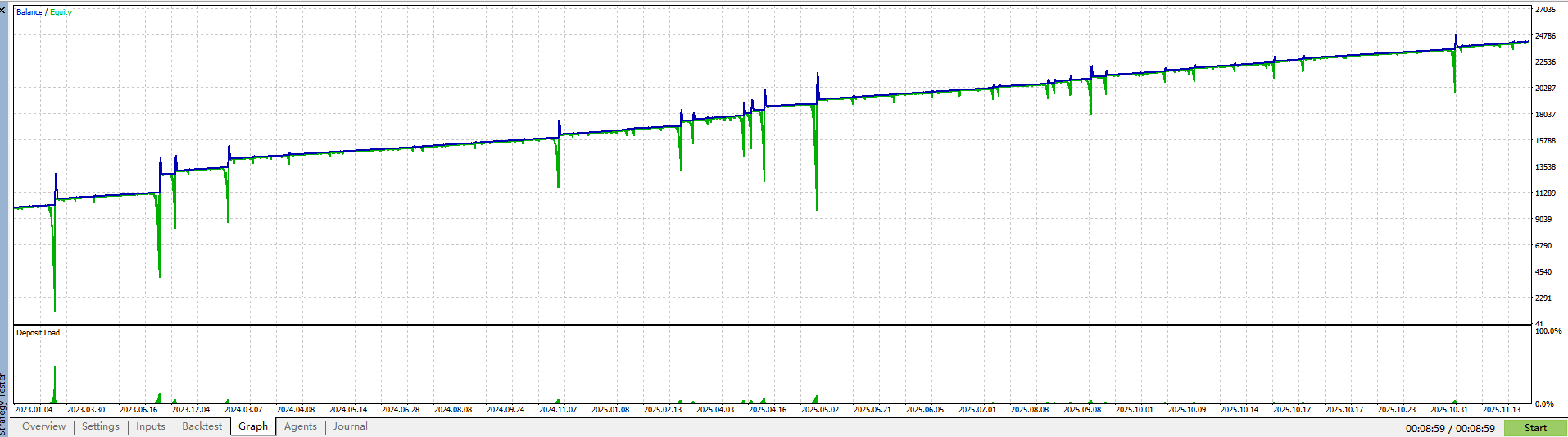
Task: Click the 15788 axis value
Action: point(1545,141)
